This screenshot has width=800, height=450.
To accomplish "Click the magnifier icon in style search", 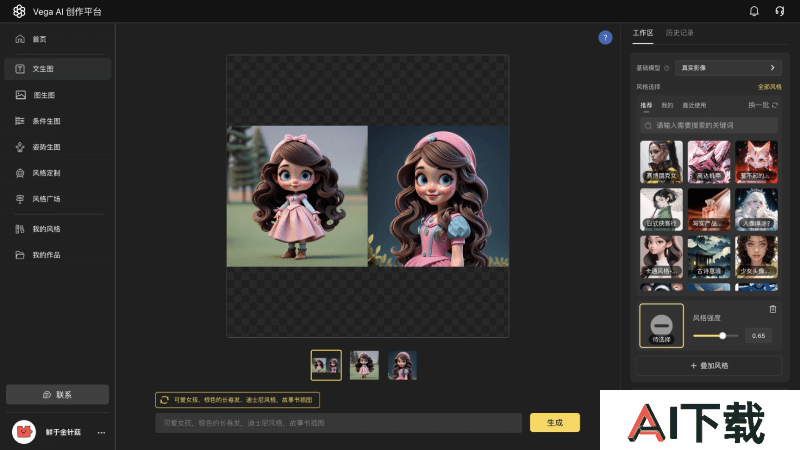I will (x=648, y=126).
